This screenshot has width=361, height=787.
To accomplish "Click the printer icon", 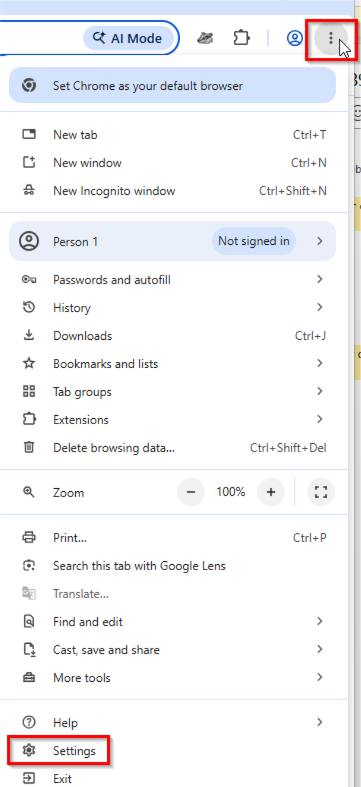I will pyautogui.click(x=29, y=538).
